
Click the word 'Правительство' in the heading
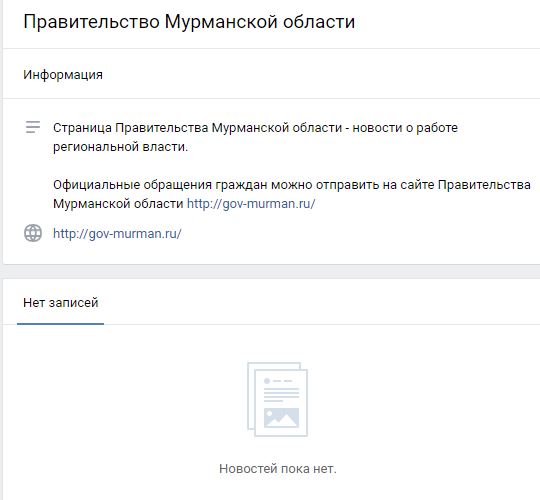pos(92,22)
